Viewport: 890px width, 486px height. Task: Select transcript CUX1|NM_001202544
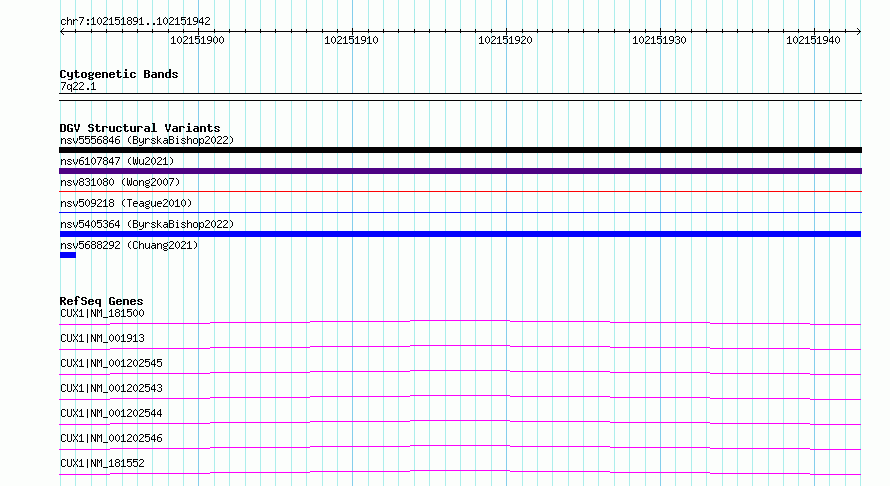point(111,413)
